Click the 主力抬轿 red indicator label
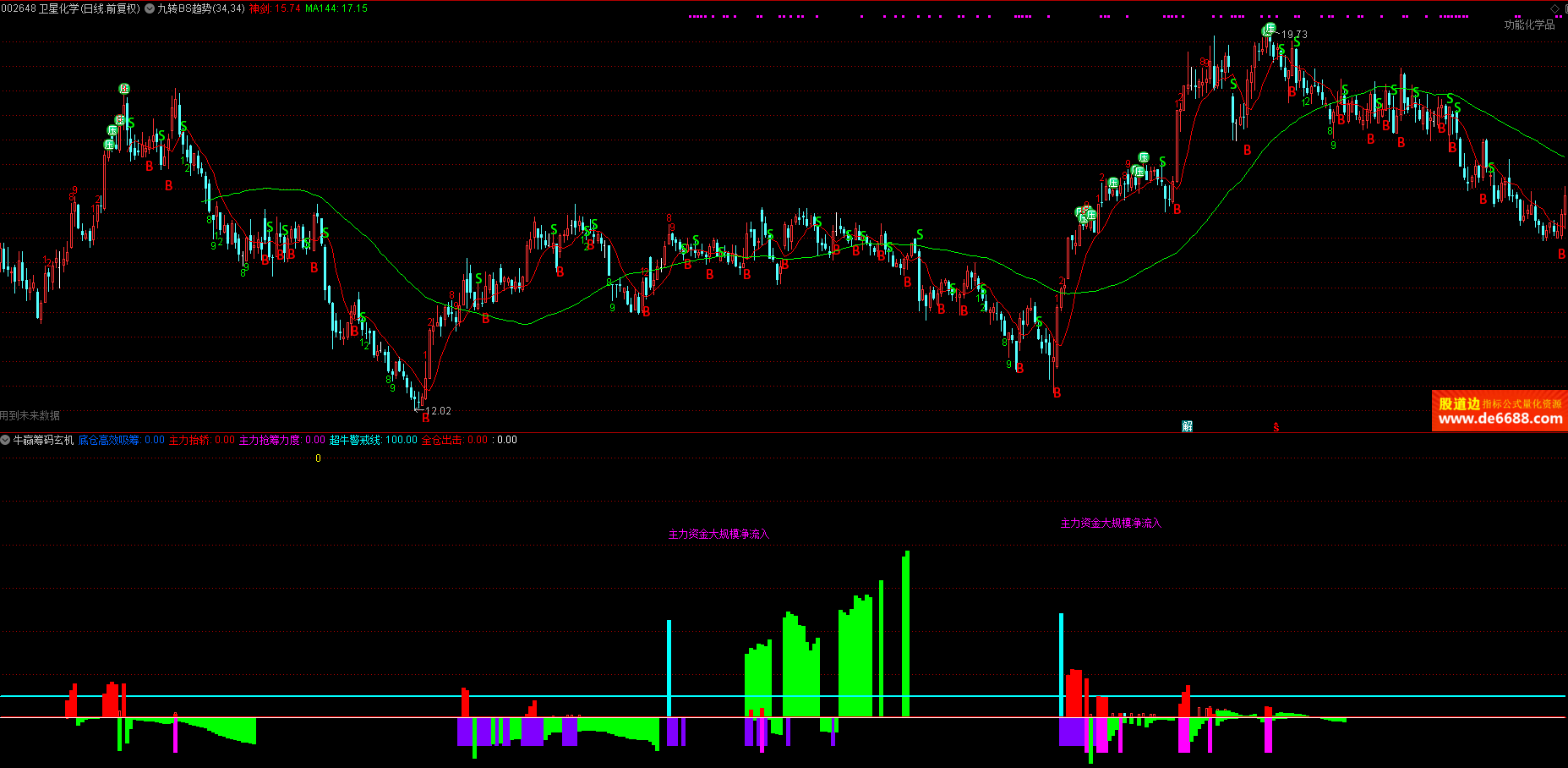The width and height of the screenshot is (1568, 768). pos(189,440)
